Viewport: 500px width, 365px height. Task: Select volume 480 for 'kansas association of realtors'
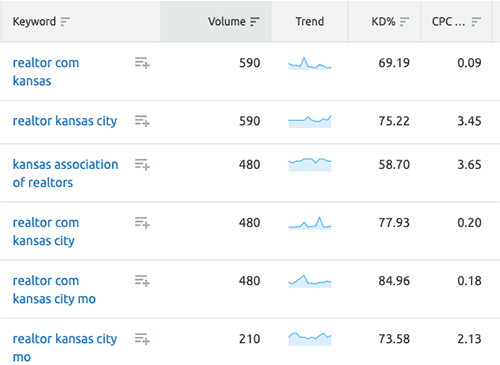click(249, 165)
